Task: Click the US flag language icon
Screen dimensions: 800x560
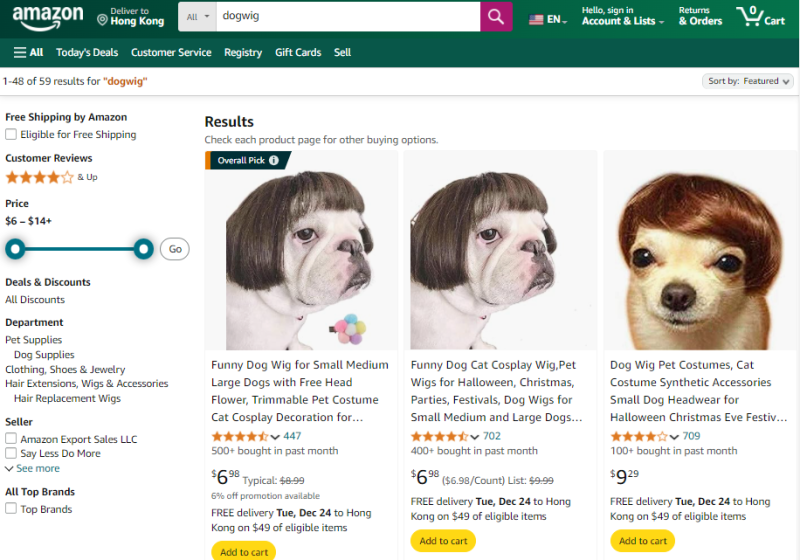Action: [x=536, y=19]
